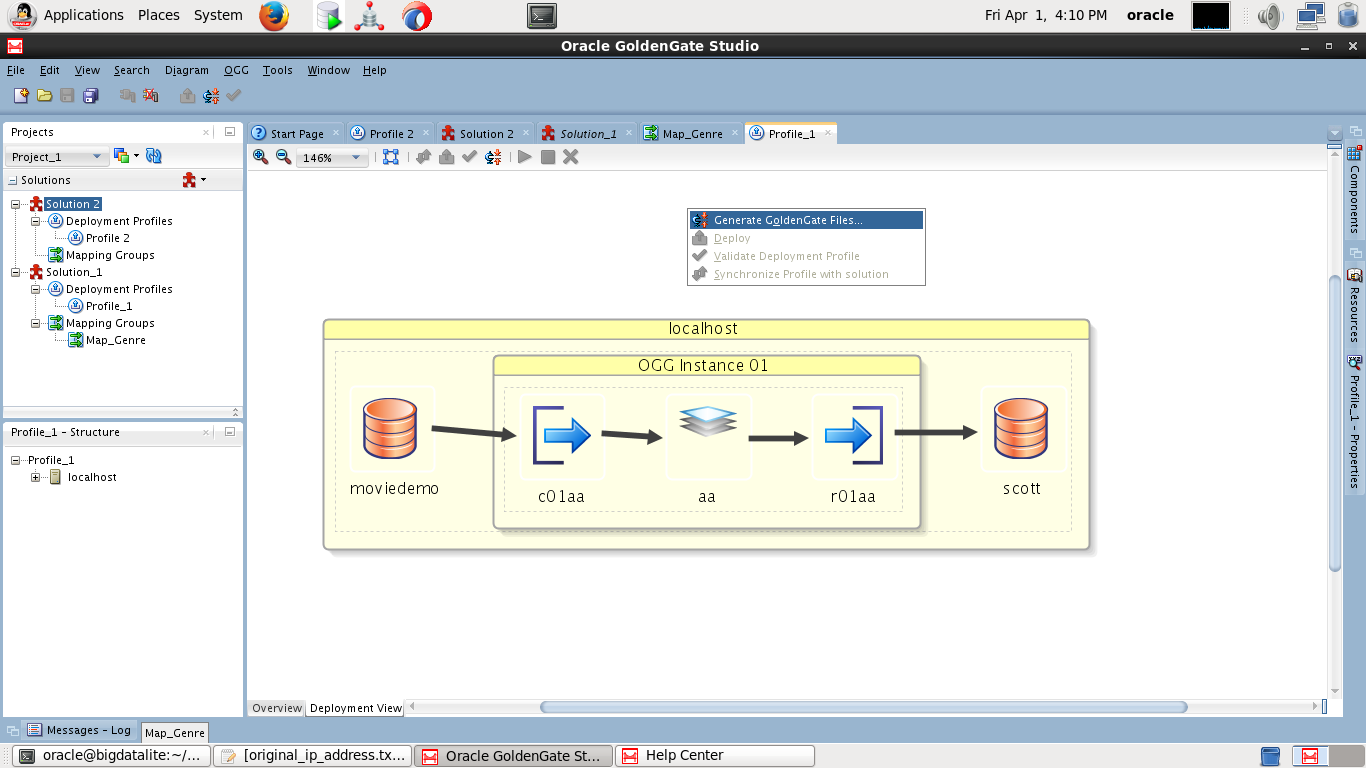Screen dimensions: 1366x768
Task: Collapse the Solution 2 tree node
Action: pyautogui.click(x=16, y=204)
